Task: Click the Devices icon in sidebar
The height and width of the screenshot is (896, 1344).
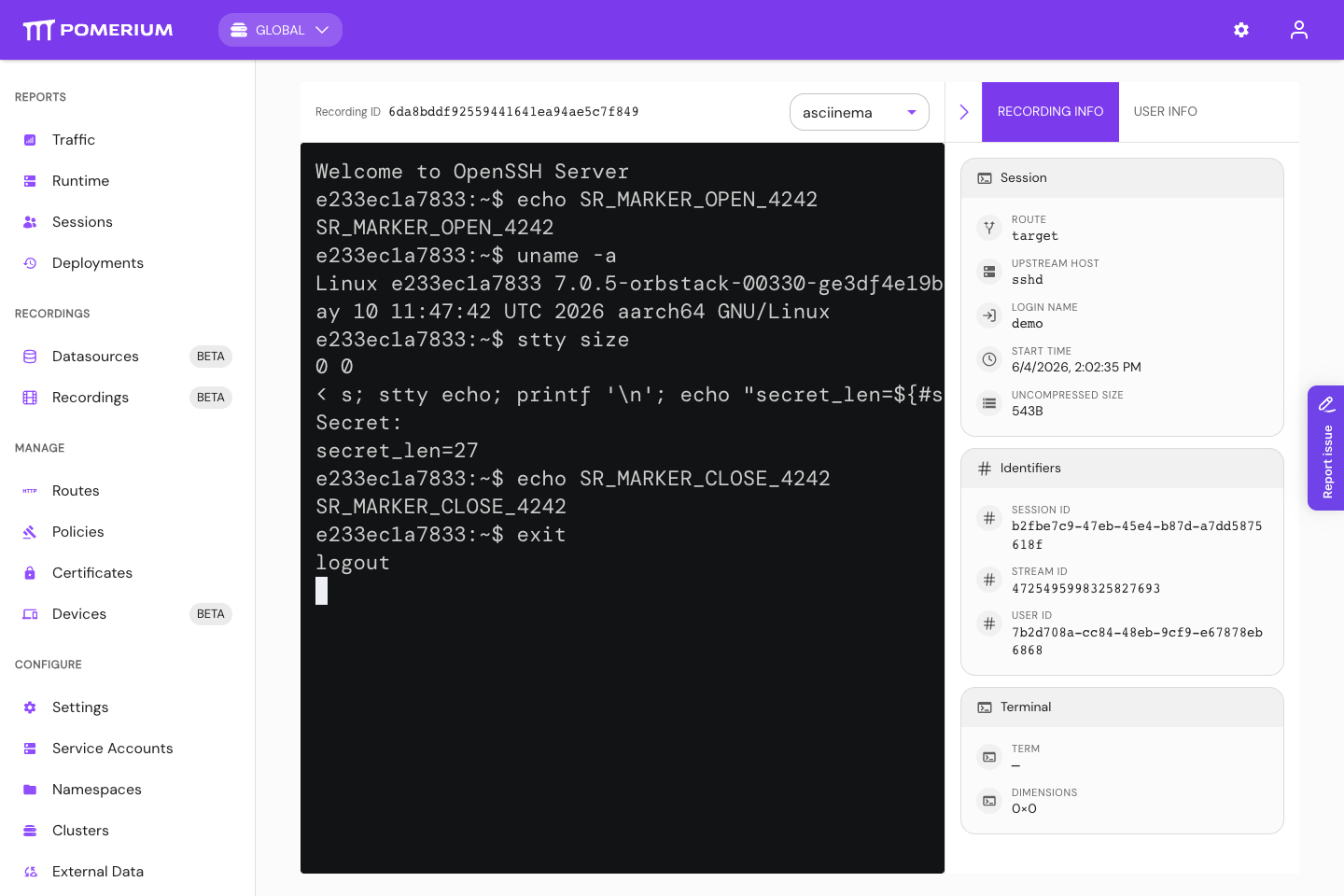Action: [30, 614]
